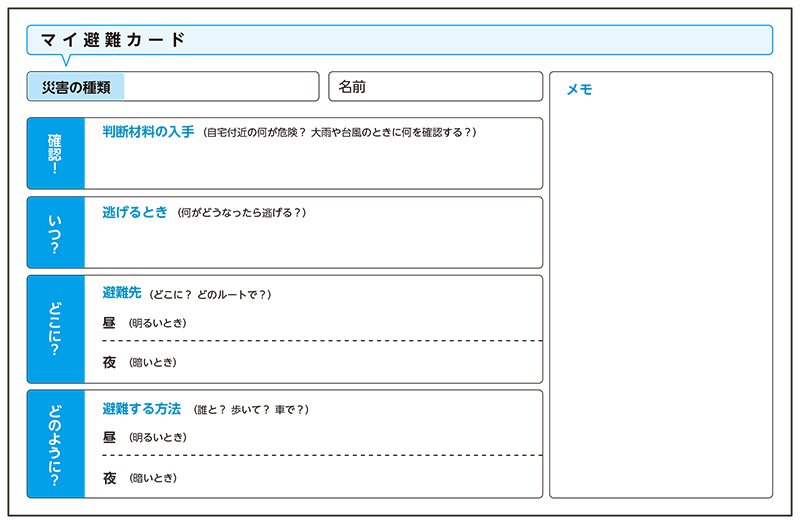
Task: Click the hint 誰と？歩いて？車で？
Action: (251, 409)
